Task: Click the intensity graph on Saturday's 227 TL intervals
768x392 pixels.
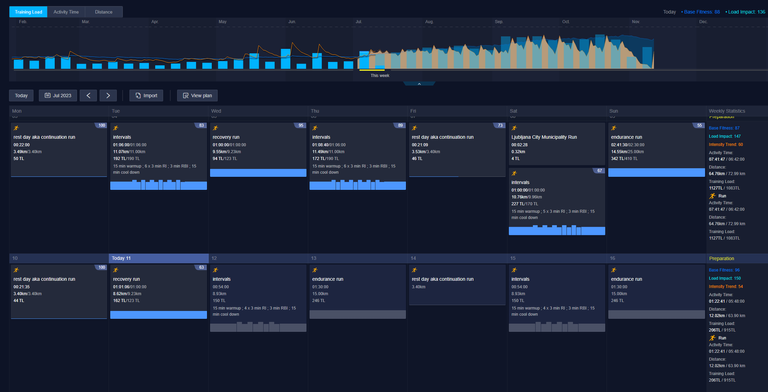Action: pos(557,230)
